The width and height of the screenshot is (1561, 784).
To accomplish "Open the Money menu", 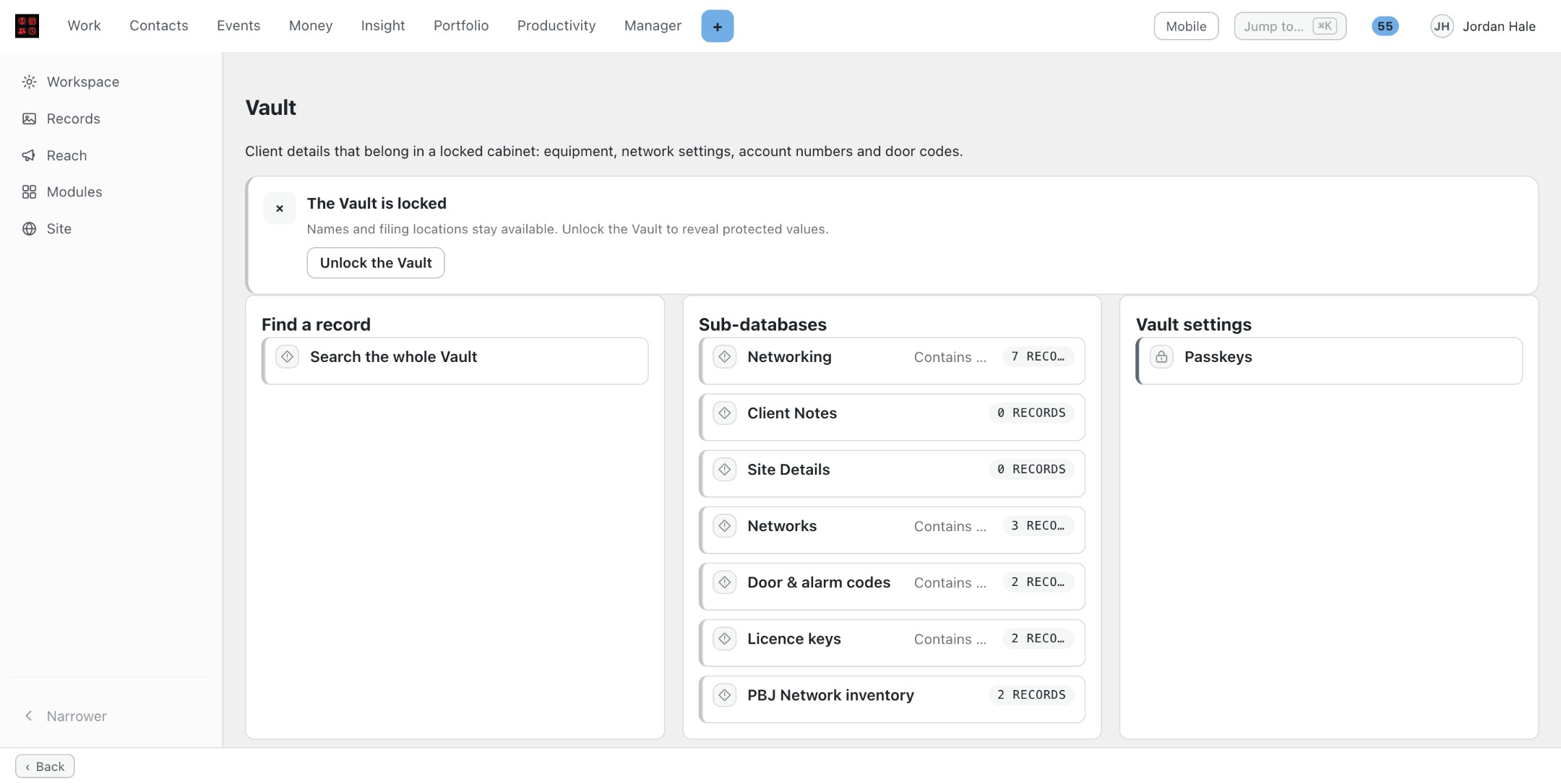I will coord(311,25).
